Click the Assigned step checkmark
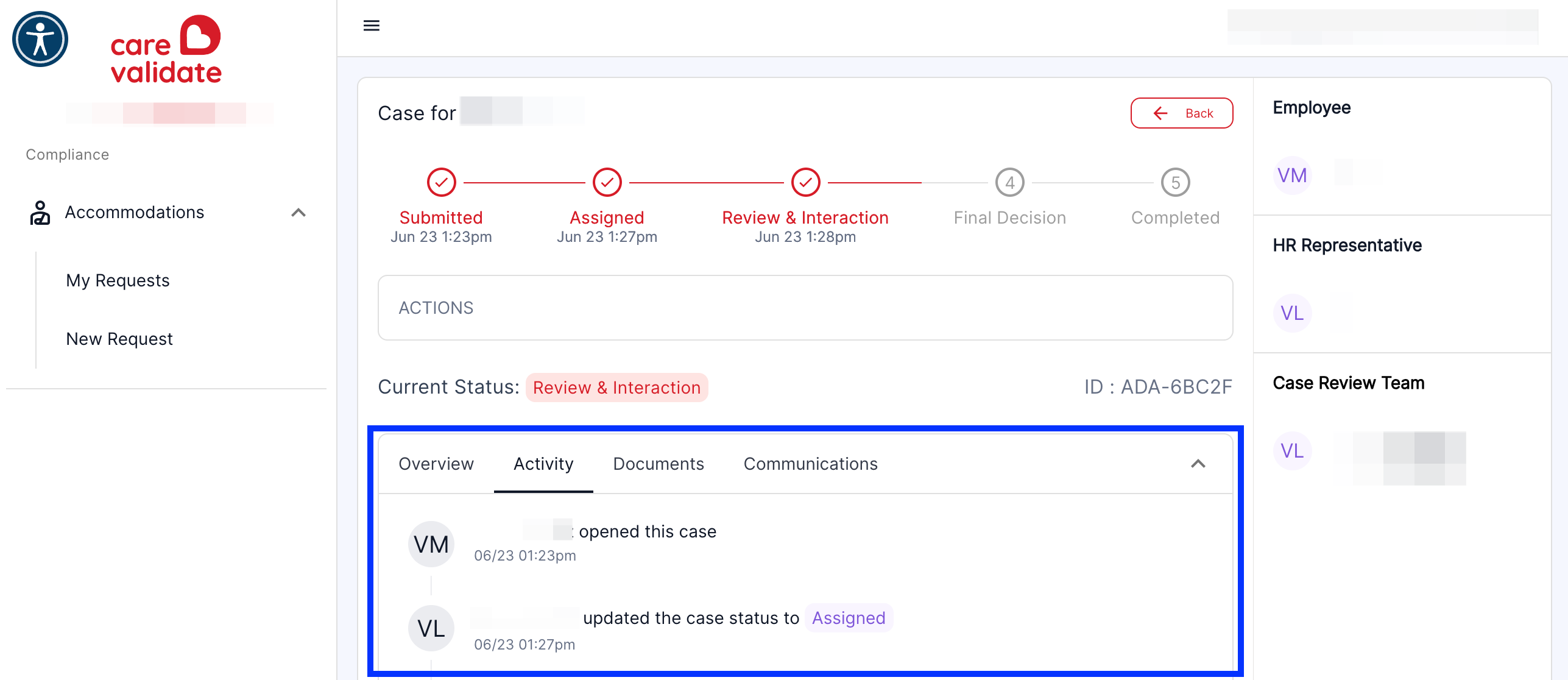Screen dimensions: 1568x680 (x=607, y=182)
